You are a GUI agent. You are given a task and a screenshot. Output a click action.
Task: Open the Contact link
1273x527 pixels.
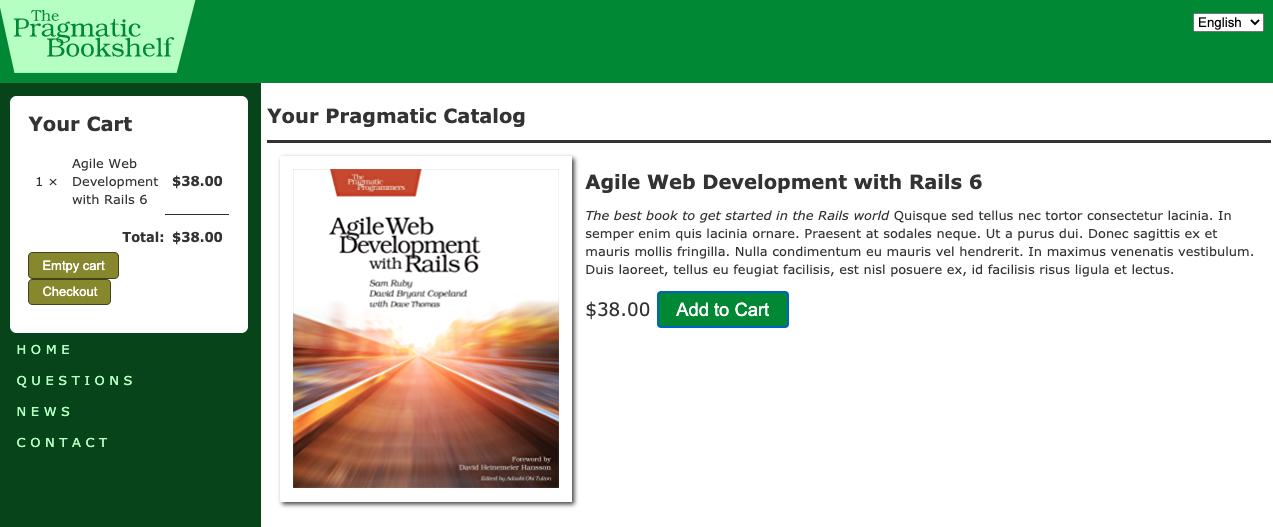pos(63,442)
